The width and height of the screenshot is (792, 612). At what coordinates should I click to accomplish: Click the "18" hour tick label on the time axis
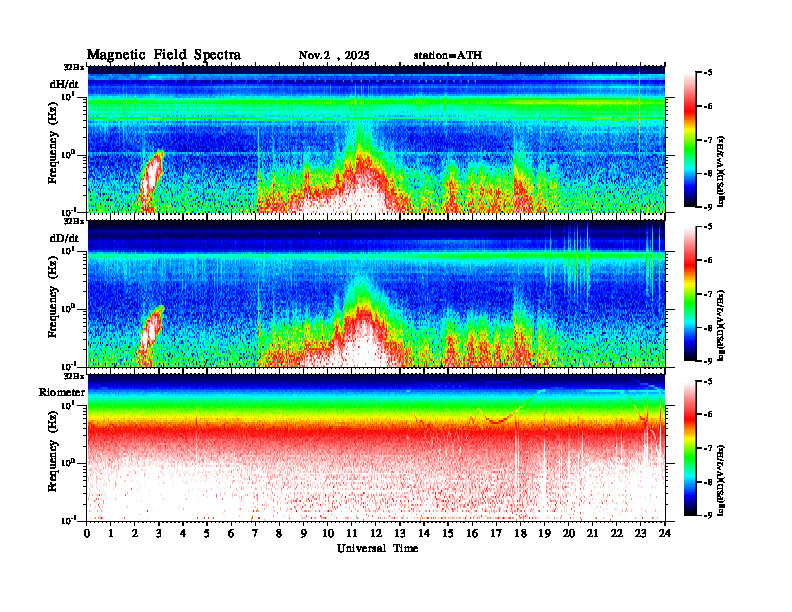tap(520, 533)
